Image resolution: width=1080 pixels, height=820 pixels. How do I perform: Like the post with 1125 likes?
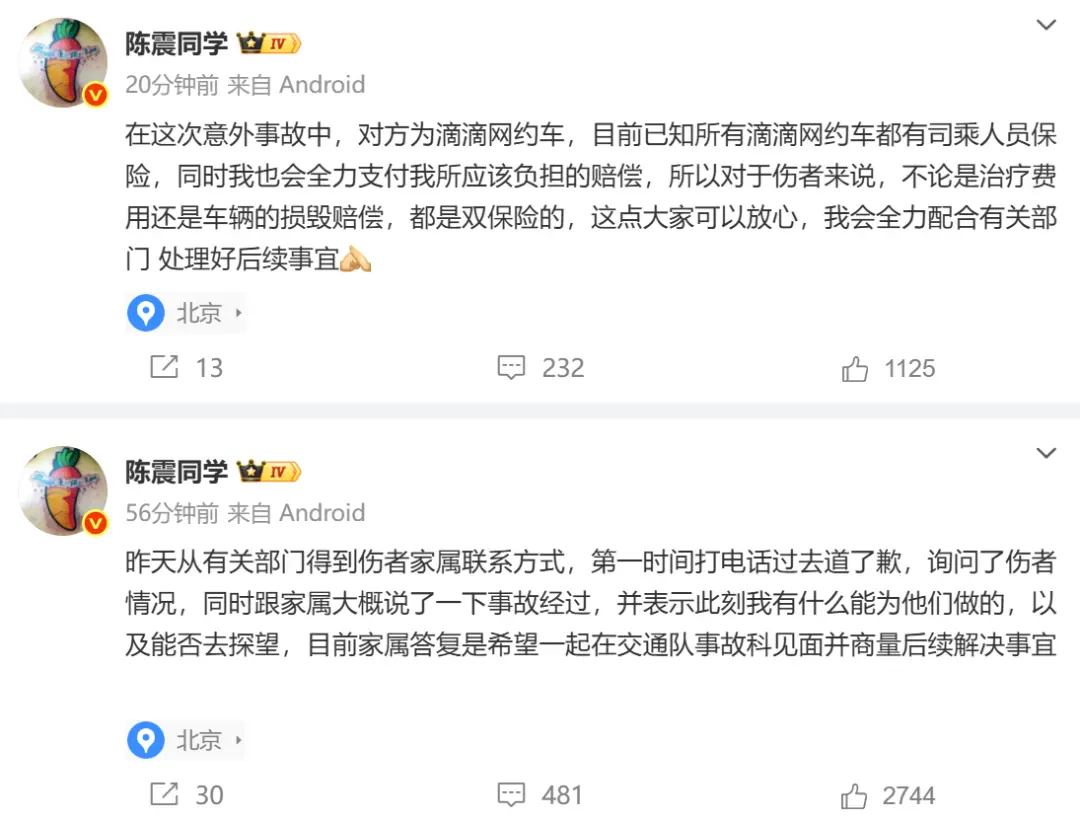click(855, 369)
